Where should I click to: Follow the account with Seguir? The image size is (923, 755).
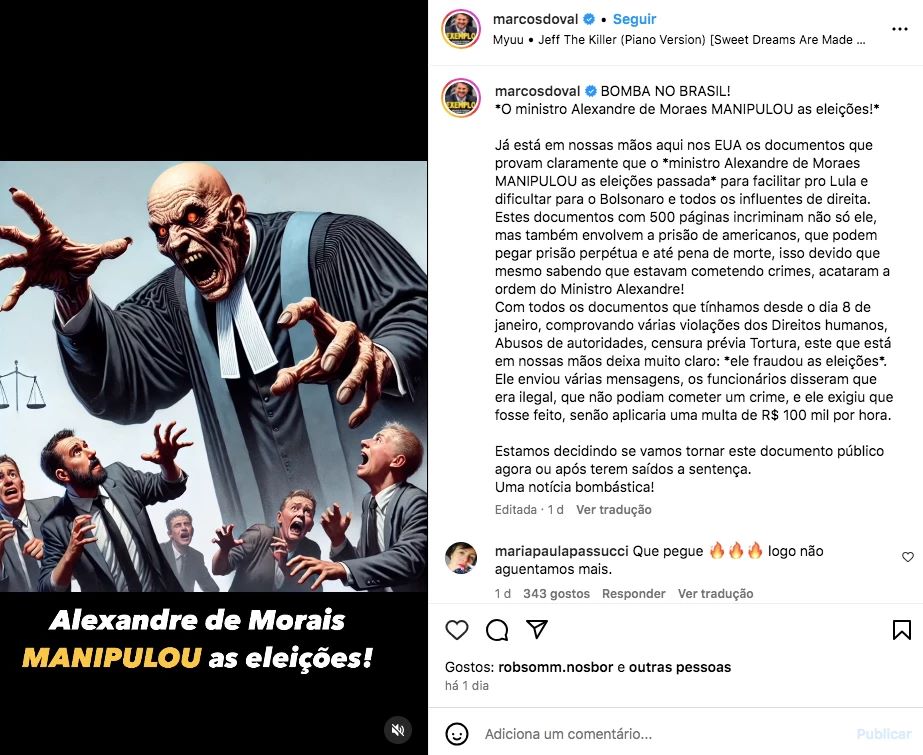634,19
